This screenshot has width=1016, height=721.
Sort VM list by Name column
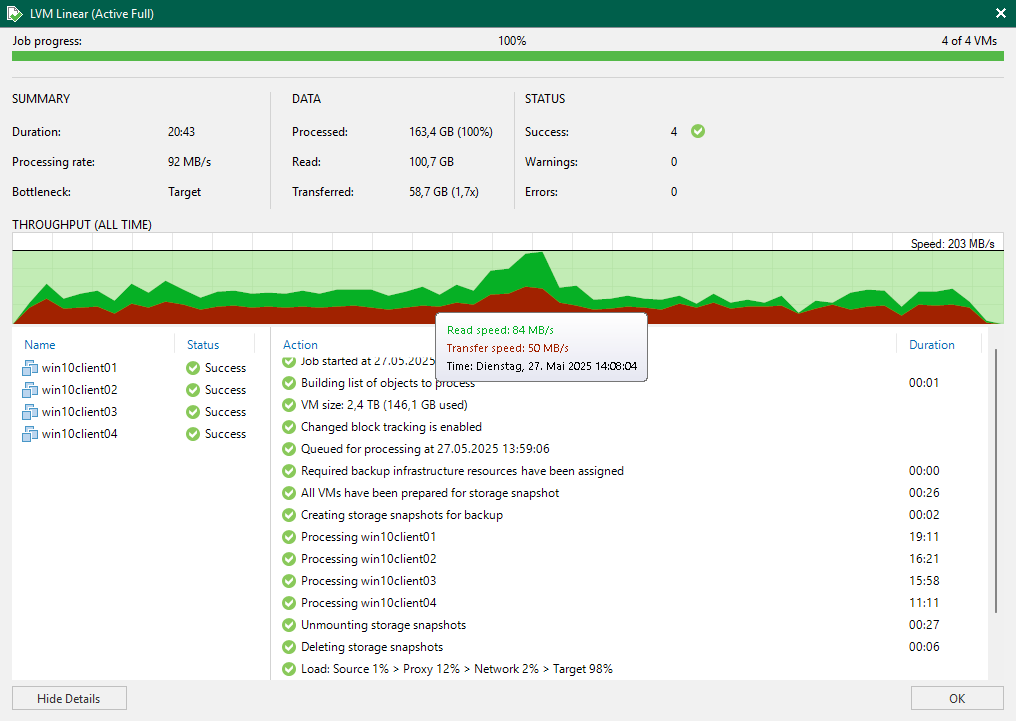click(40, 345)
